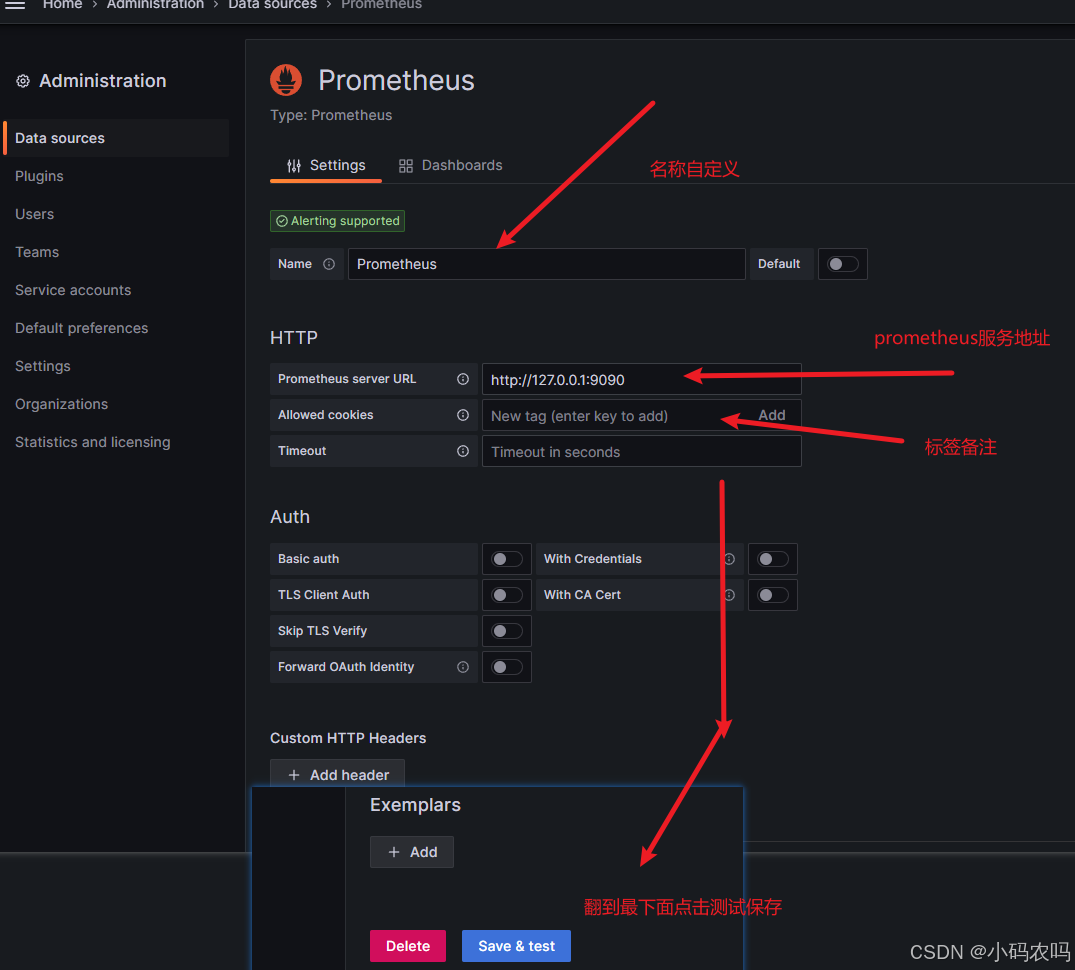Select Plugins in the sidebar
1075x970 pixels.
[39, 176]
